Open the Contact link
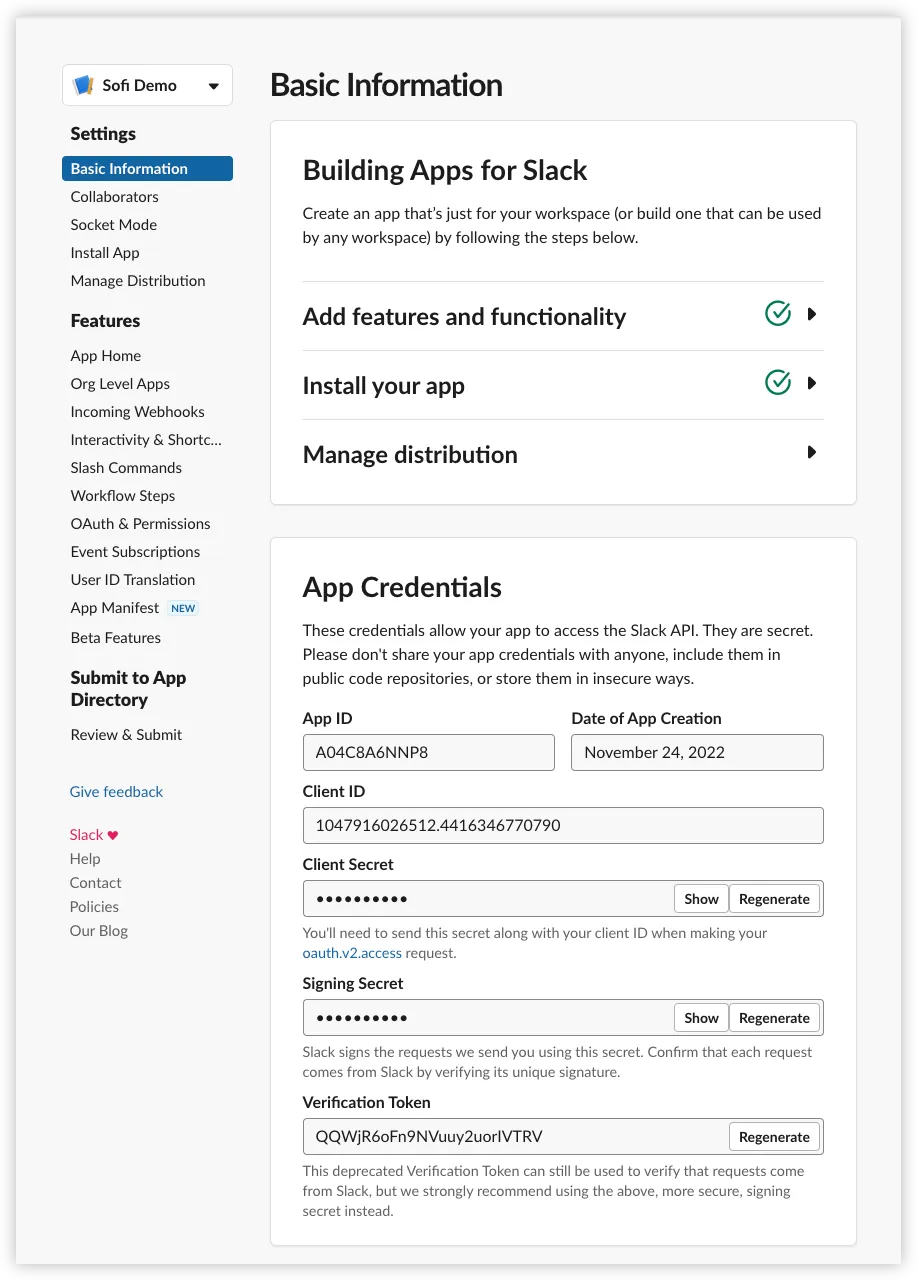 tap(95, 883)
